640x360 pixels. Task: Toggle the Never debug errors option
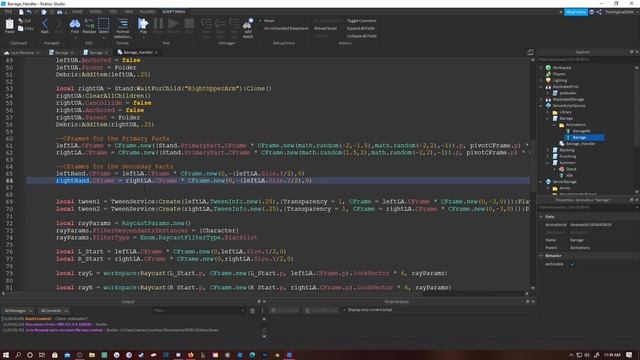[x=266, y=21]
